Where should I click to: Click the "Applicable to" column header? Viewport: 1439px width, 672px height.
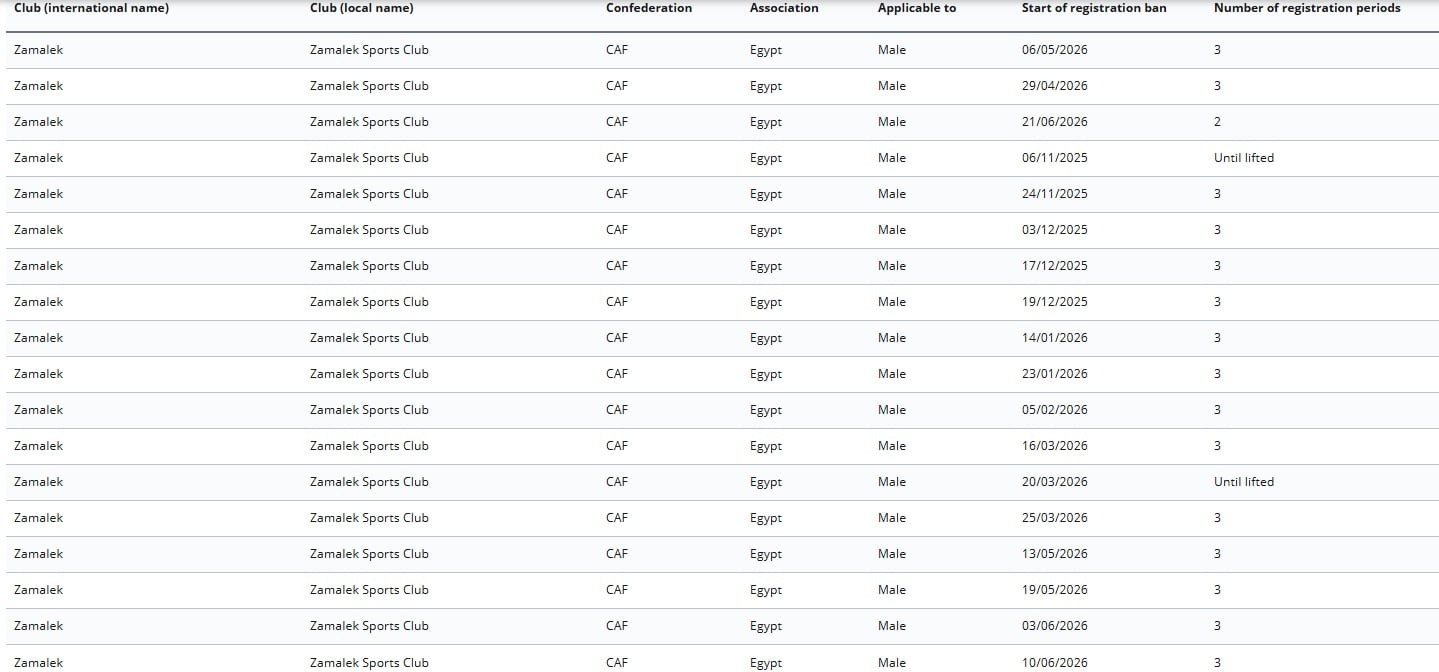point(917,8)
